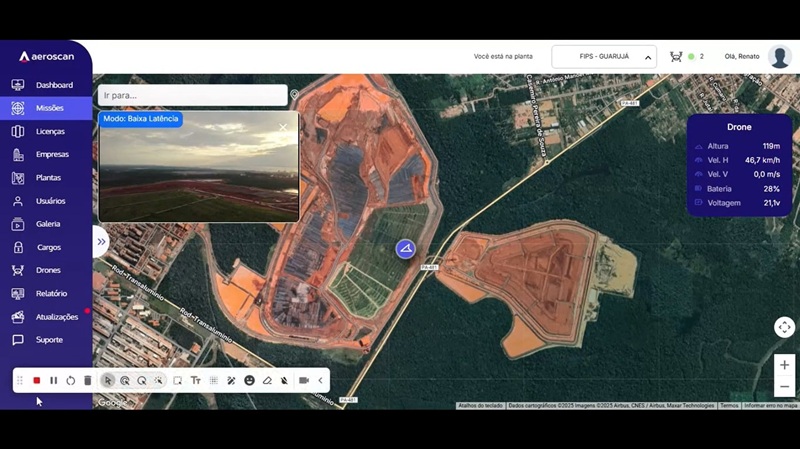The image size is (800, 449).
Task: Grab the recording toolbar drag handle
Action: click(x=20, y=381)
